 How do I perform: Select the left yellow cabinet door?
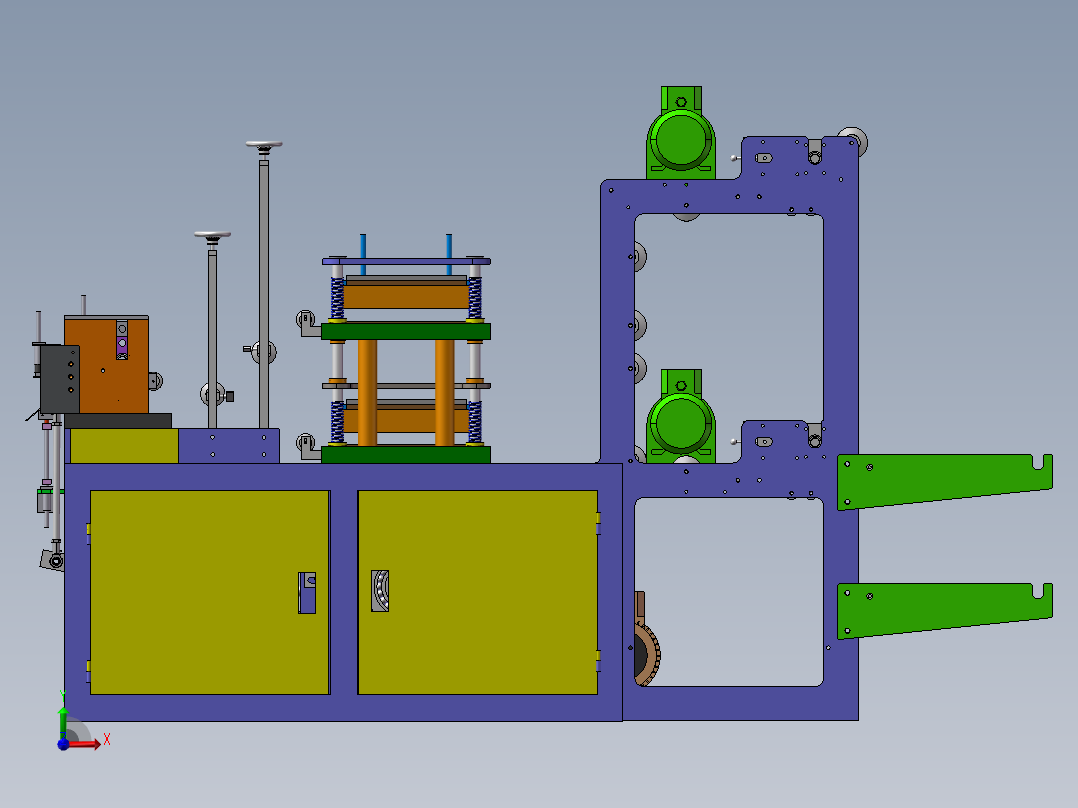(210, 592)
